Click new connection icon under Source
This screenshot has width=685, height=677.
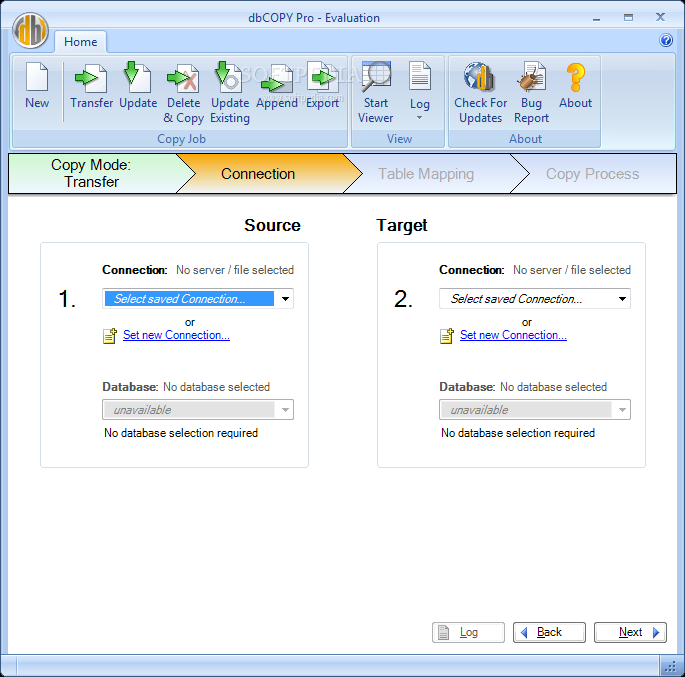110,336
